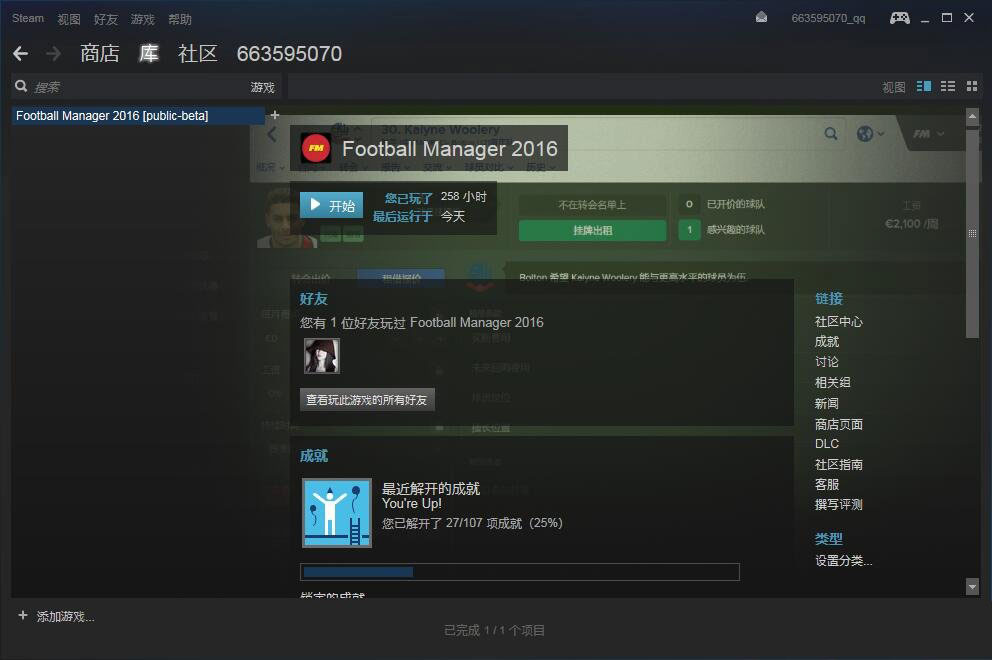Open the 好友 menu
Screen dimensions: 992x660
click(106, 19)
